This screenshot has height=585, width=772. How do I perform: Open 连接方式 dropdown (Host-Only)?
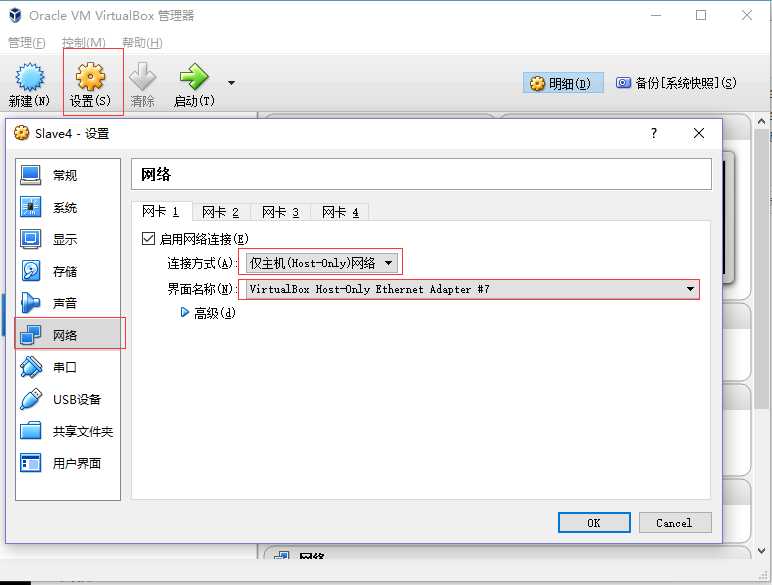(x=321, y=263)
